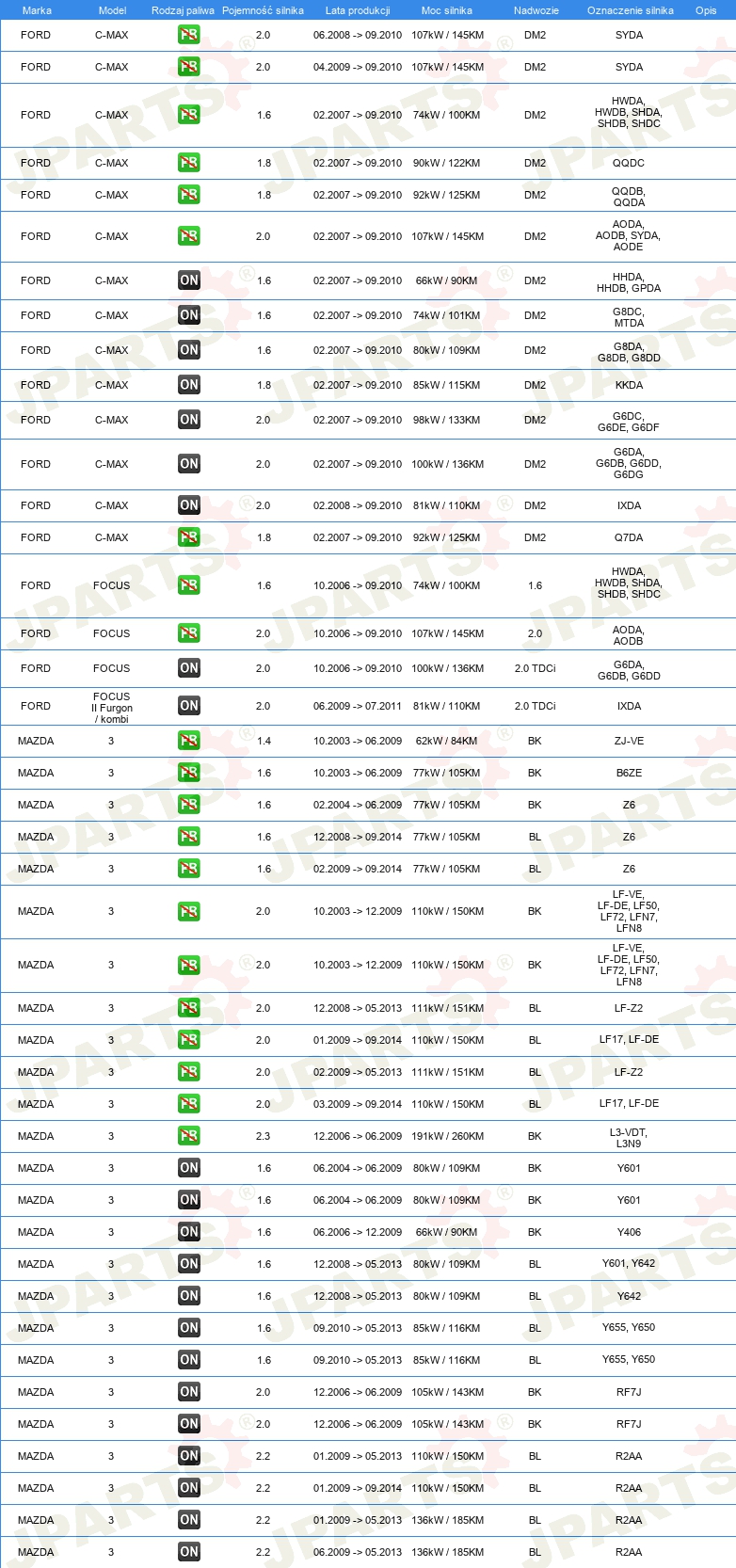Click the Marka column header
The image size is (736, 1568).
point(37,10)
